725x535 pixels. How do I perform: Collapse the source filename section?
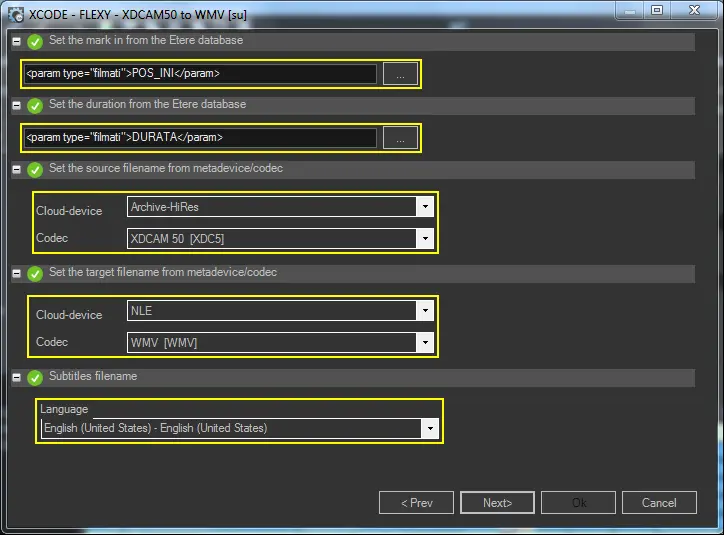(16, 170)
